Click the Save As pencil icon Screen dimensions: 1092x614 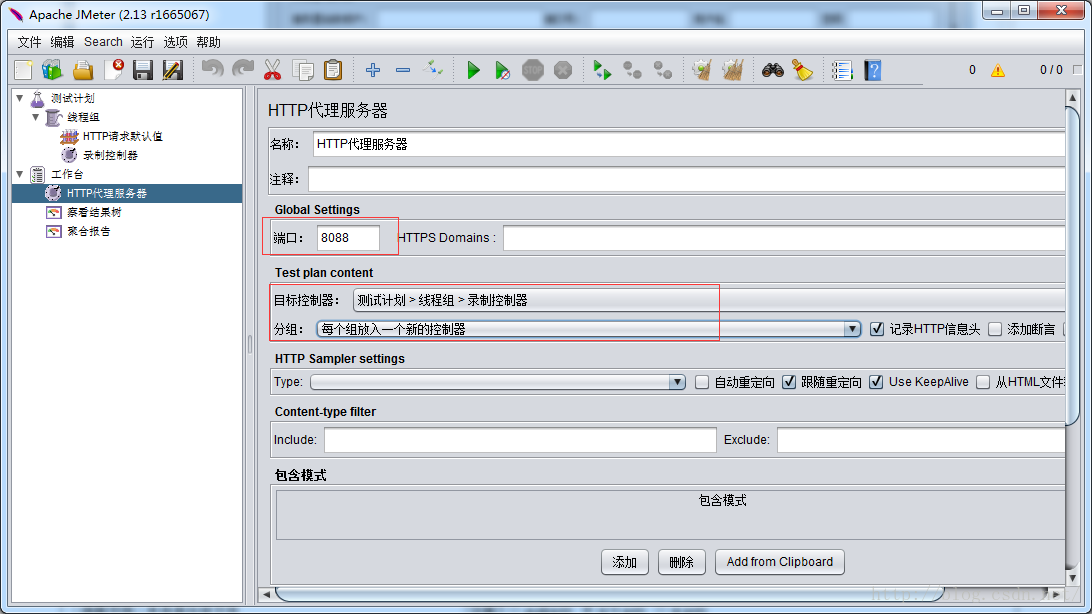[173, 70]
